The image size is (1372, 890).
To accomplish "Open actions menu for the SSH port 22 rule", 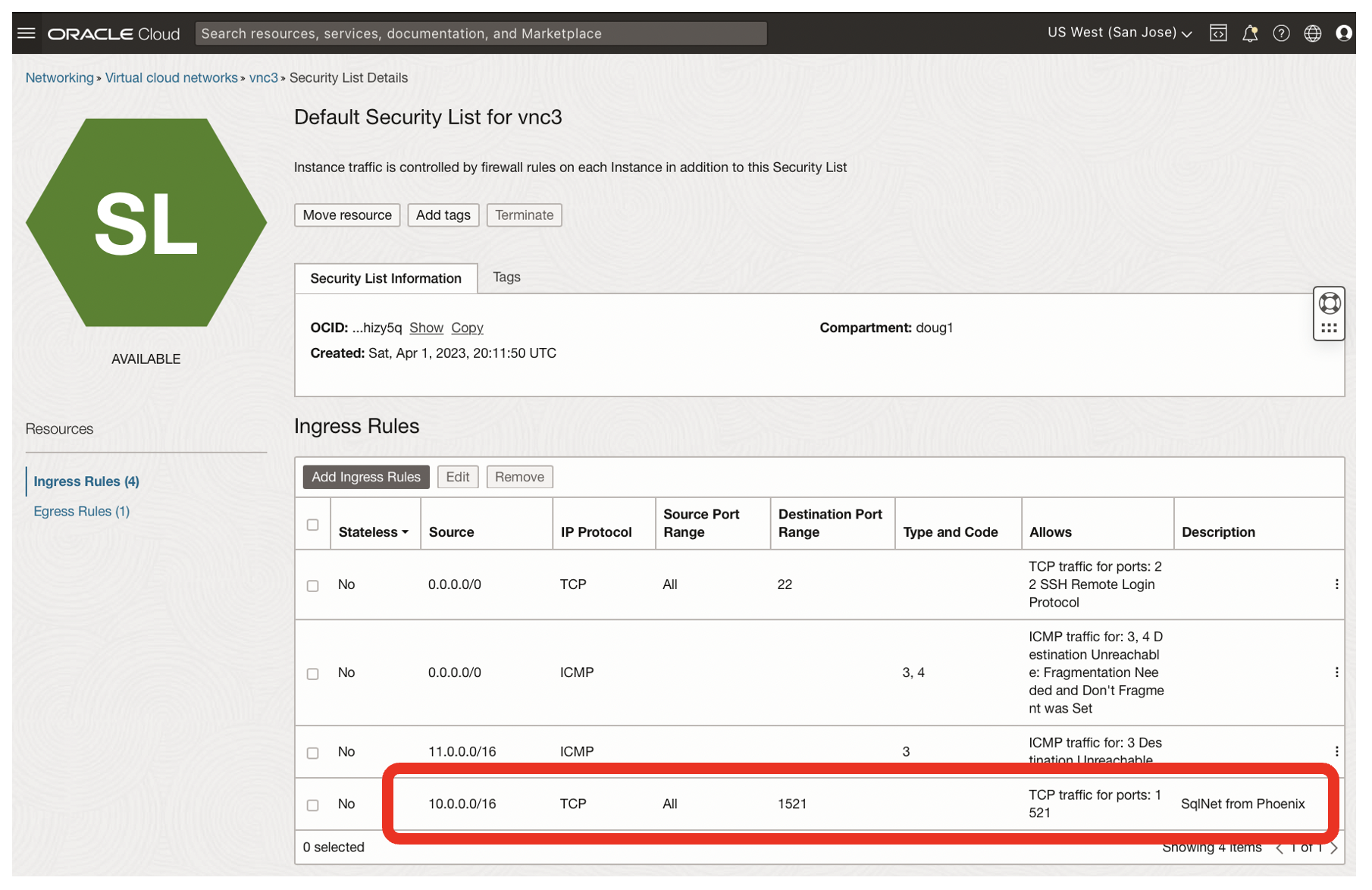I will (1336, 584).
